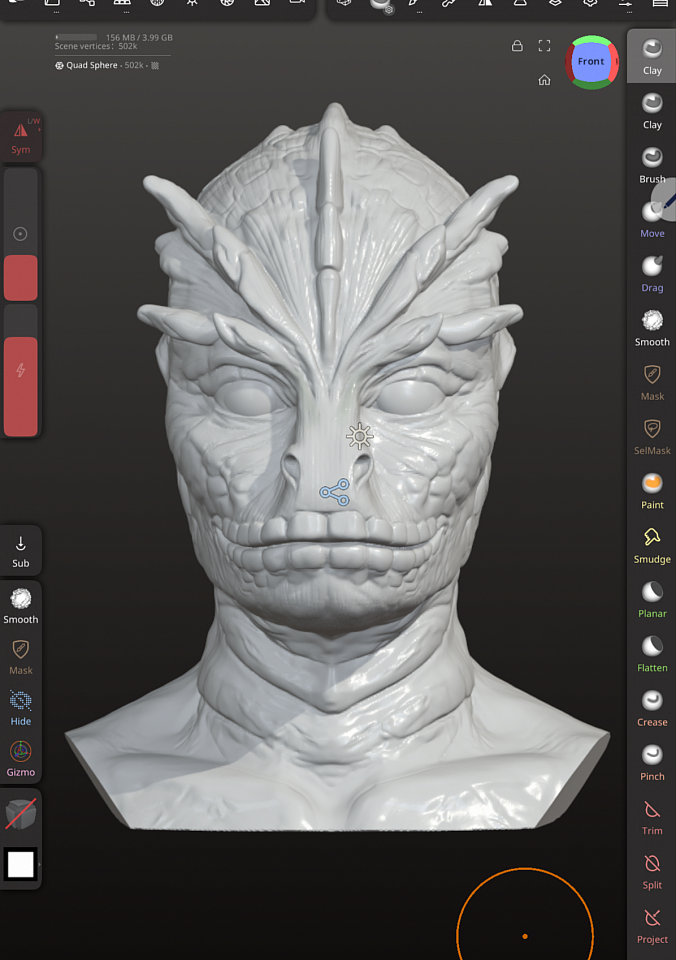
Task: Pick the Pinch sculpting tool
Action: [x=652, y=759]
